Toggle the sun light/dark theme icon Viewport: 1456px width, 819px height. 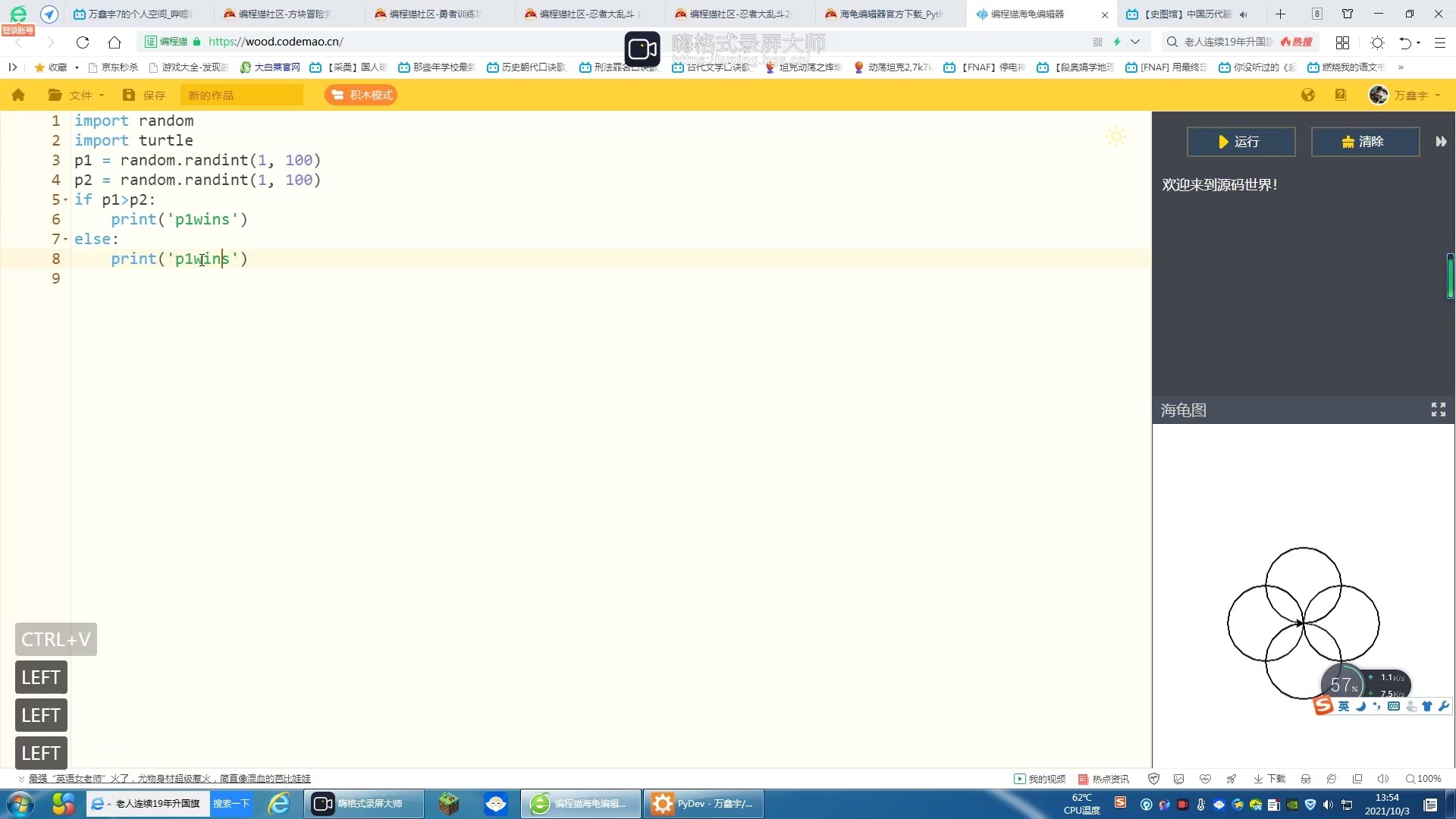point(1116,137)
